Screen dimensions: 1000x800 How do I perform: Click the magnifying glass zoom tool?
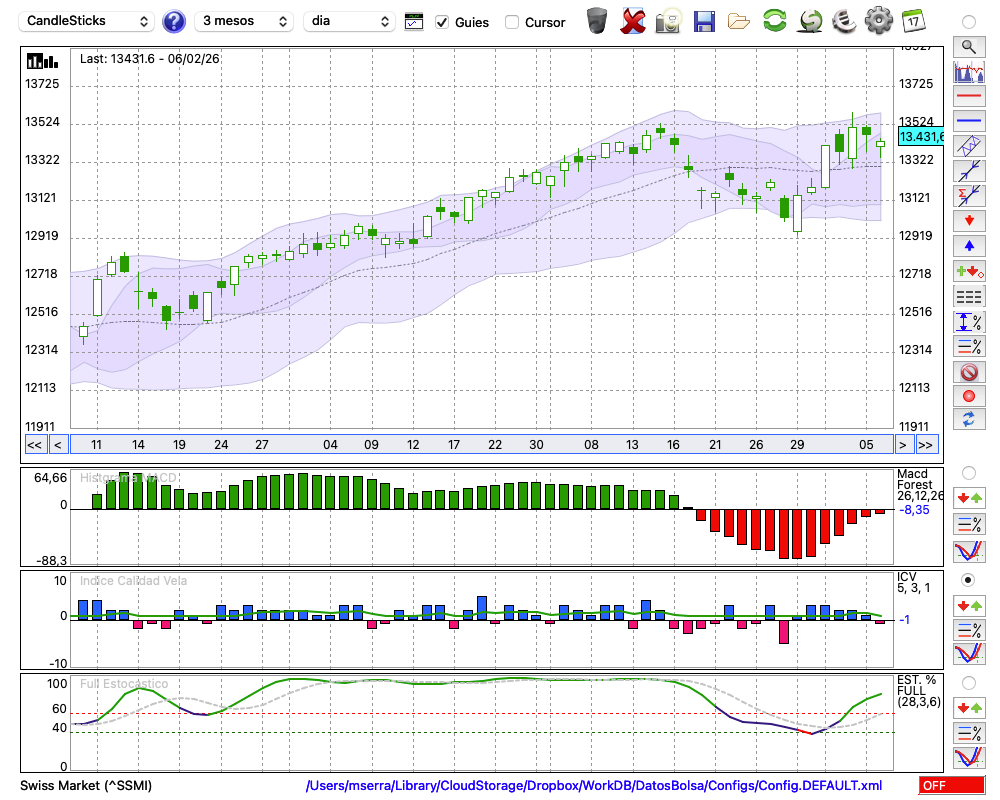tap(968, 46)
